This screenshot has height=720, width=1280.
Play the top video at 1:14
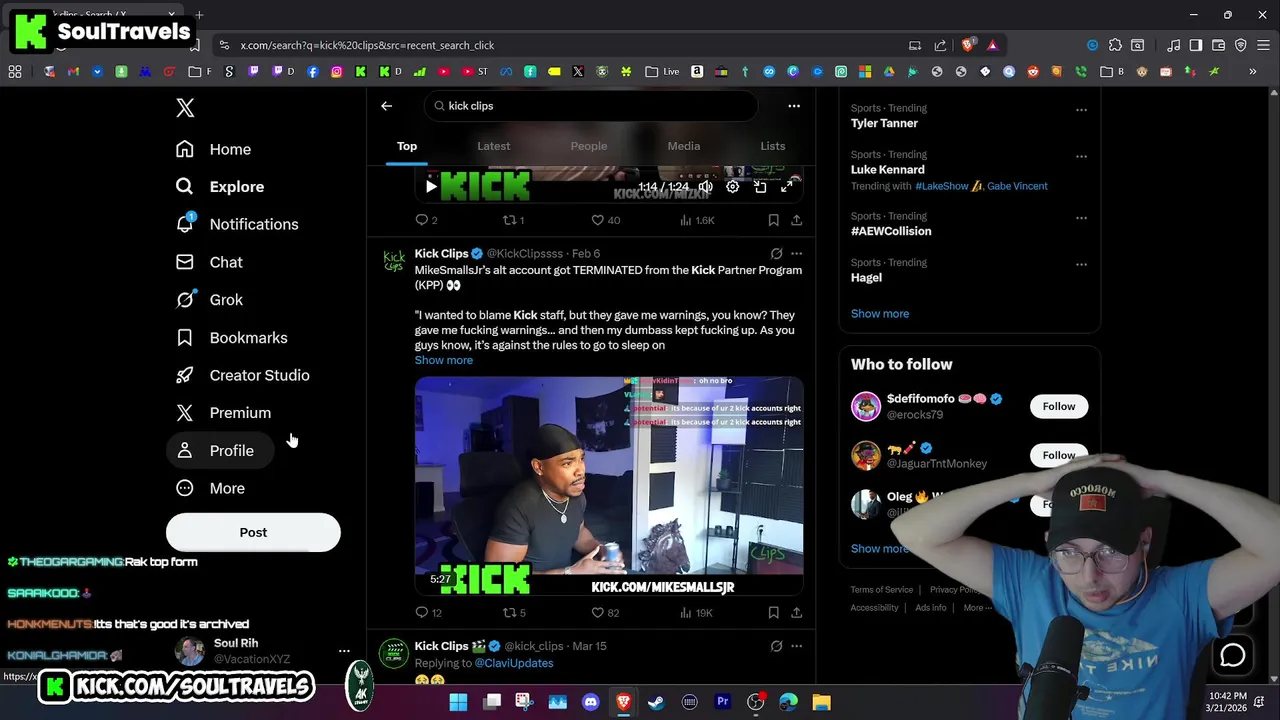tap(431, 186)
